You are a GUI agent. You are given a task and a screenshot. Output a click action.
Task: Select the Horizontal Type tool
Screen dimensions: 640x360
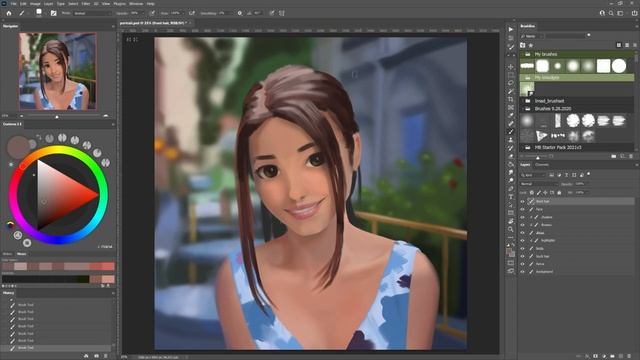tap(511, 197)
